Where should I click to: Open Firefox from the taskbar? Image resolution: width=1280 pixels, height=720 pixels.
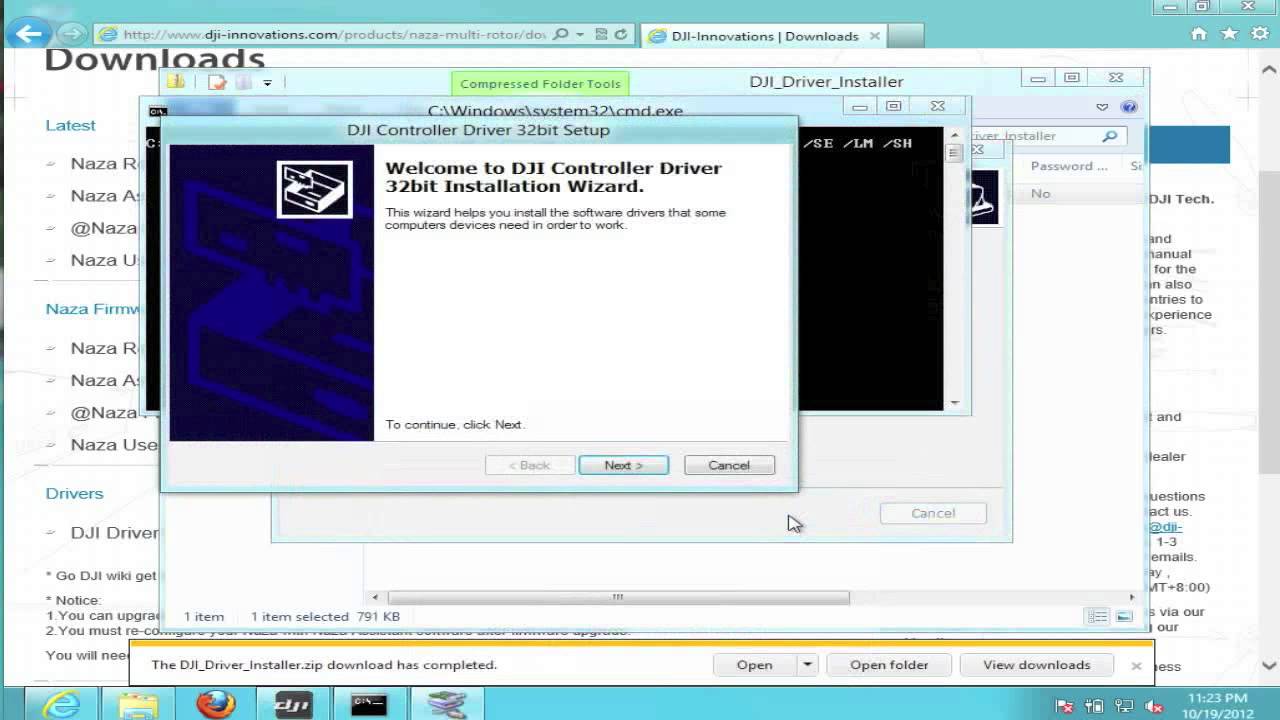[214, 705]
